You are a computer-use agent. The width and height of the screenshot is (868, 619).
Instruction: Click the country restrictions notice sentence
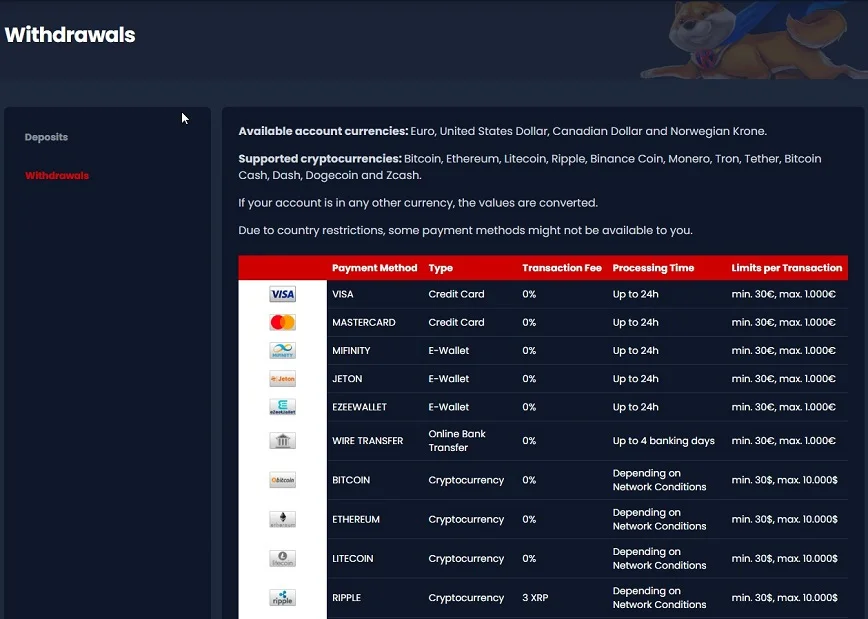coord(465,230)
